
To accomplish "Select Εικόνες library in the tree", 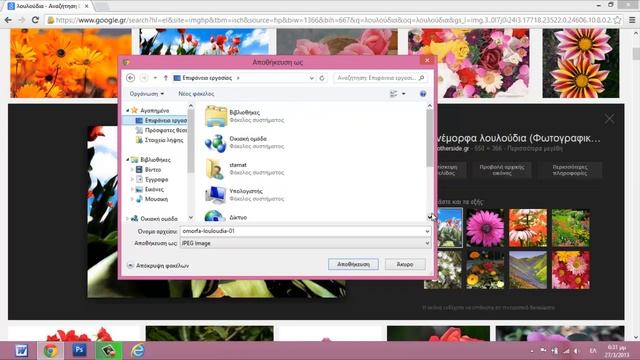I will click(150, 189).
